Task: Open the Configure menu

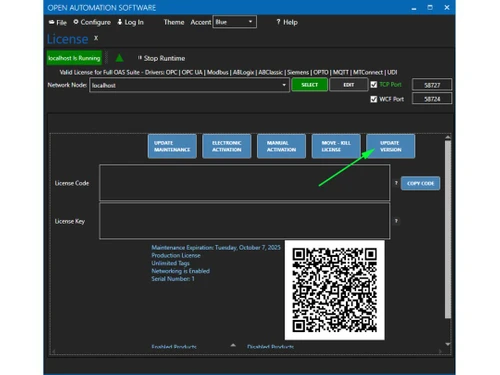Action: coord(92,22)
